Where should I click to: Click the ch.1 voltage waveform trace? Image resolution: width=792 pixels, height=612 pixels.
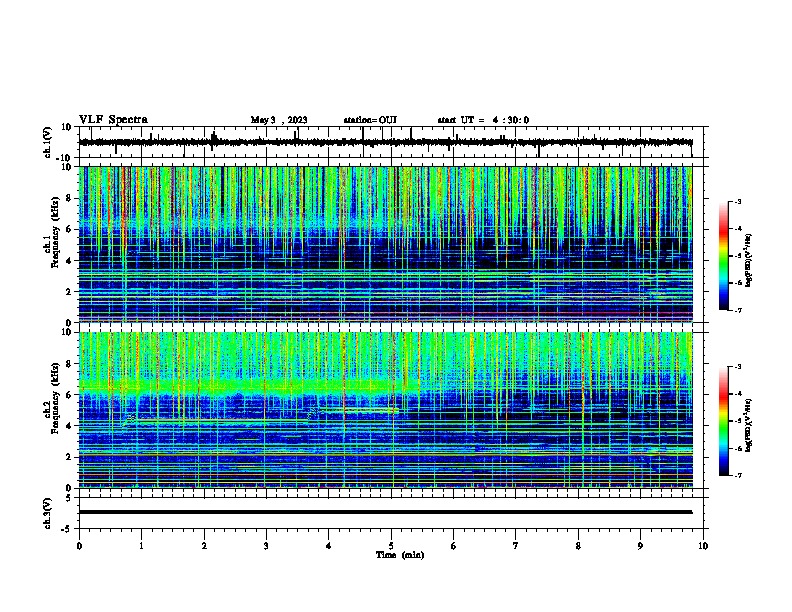tap(385, 142)
